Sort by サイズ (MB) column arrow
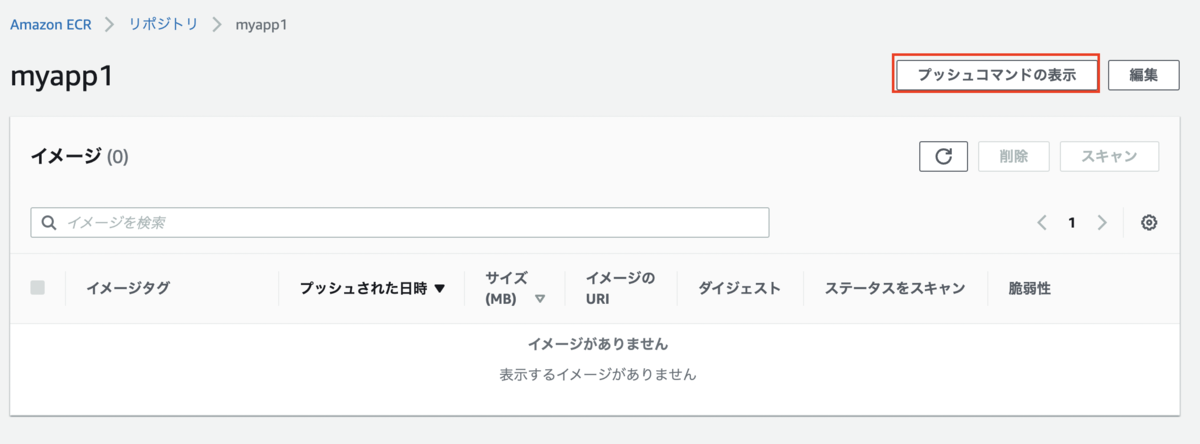Image resolution: width=1200 pixels, height=444 pixels. point(540,299)
